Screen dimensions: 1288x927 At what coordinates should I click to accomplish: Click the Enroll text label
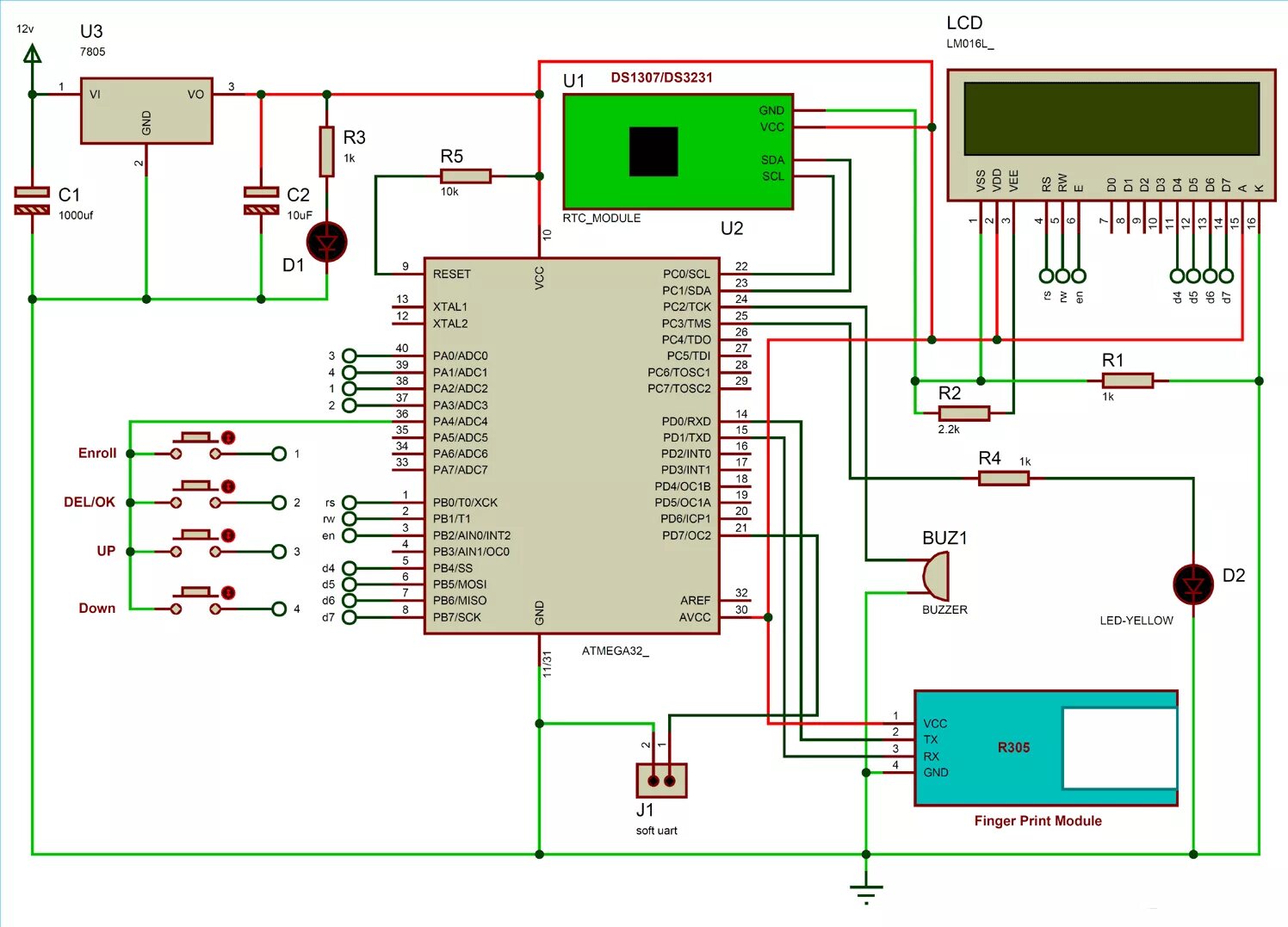coord(97,454)
